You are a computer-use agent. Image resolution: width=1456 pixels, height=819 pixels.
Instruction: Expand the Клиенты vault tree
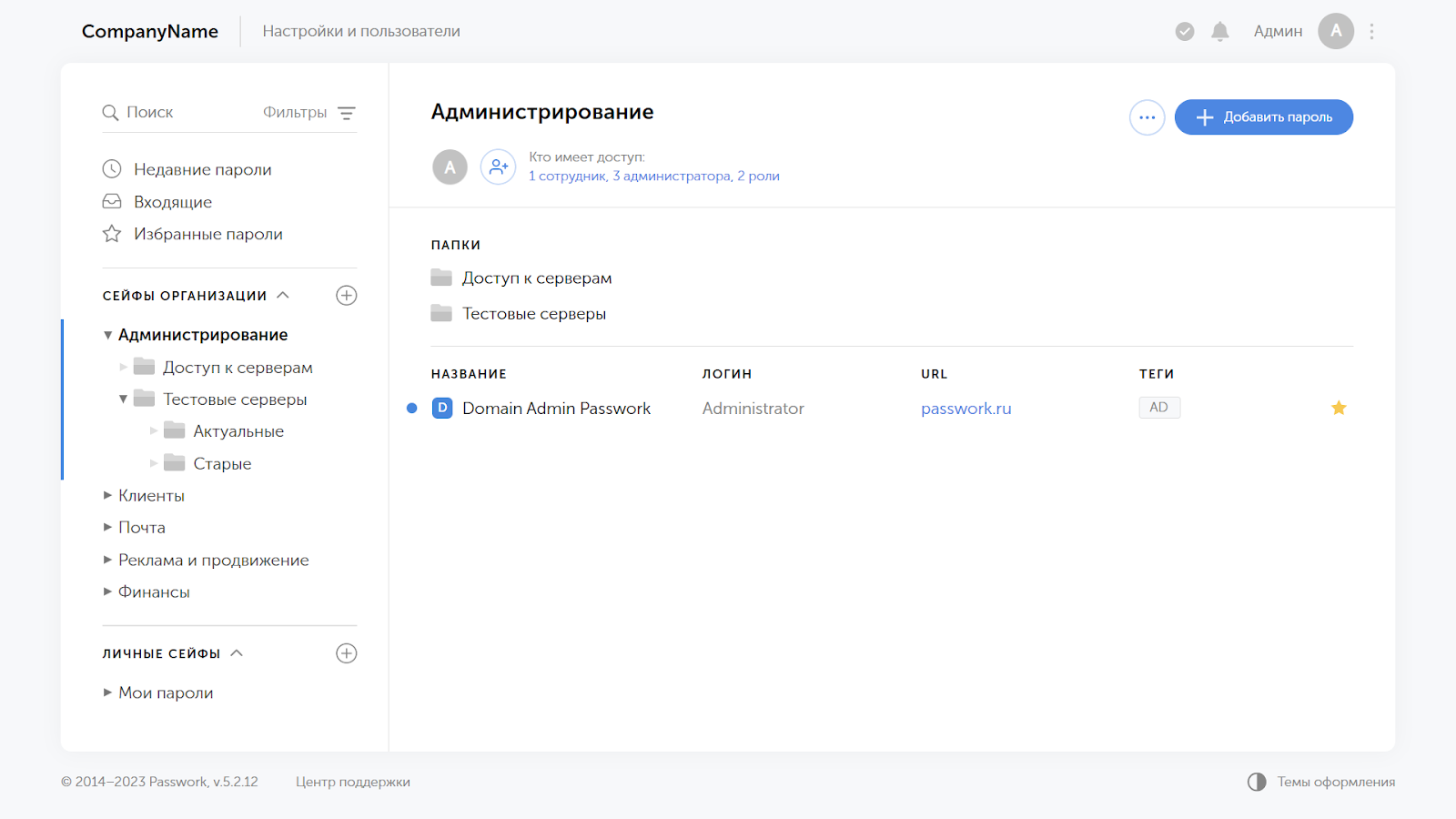point(108,496)
